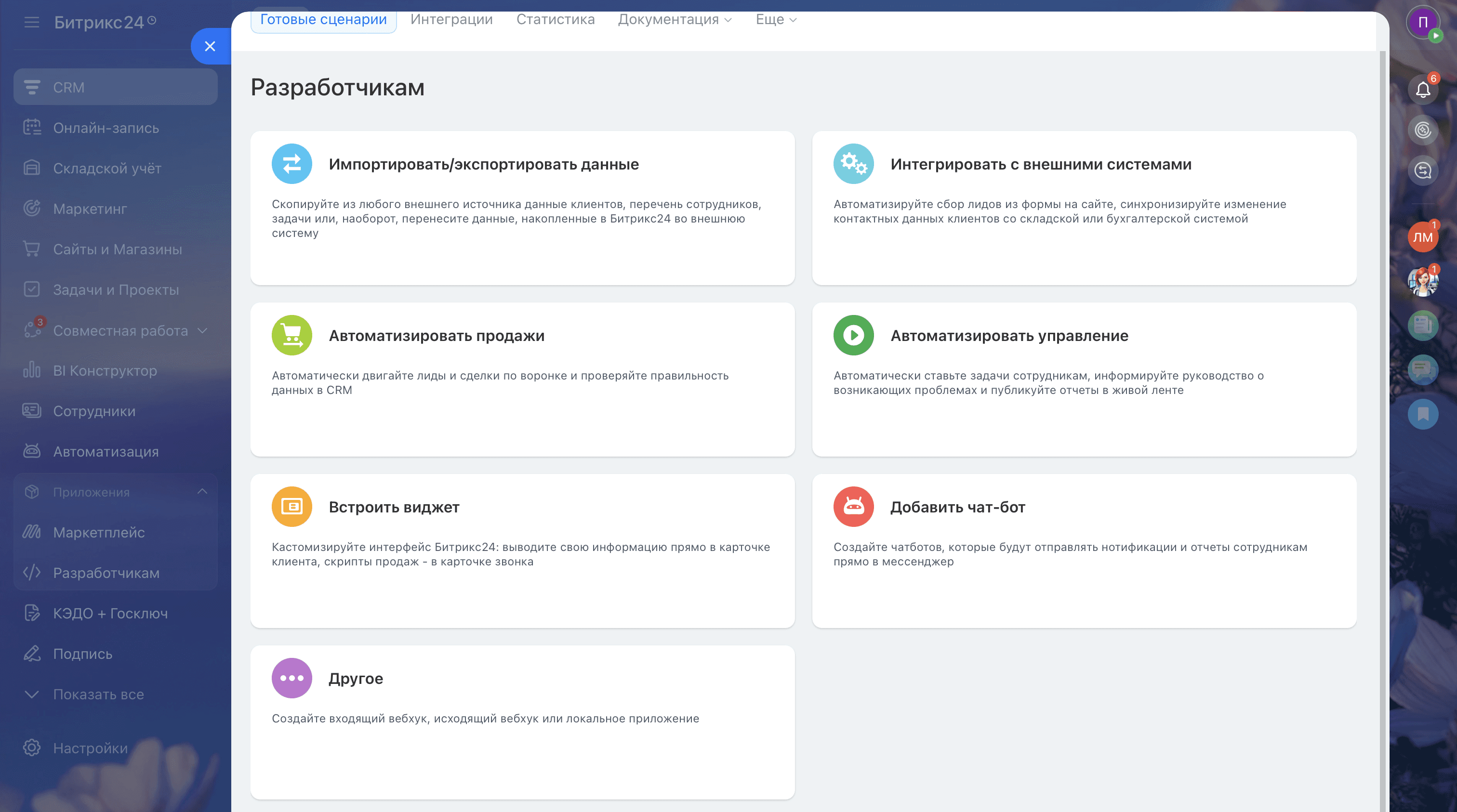The width and height of the screenshot is (1457, 812).
Task: Open Сотрудники in the sidebar
Action: click(x=115, y=411)
